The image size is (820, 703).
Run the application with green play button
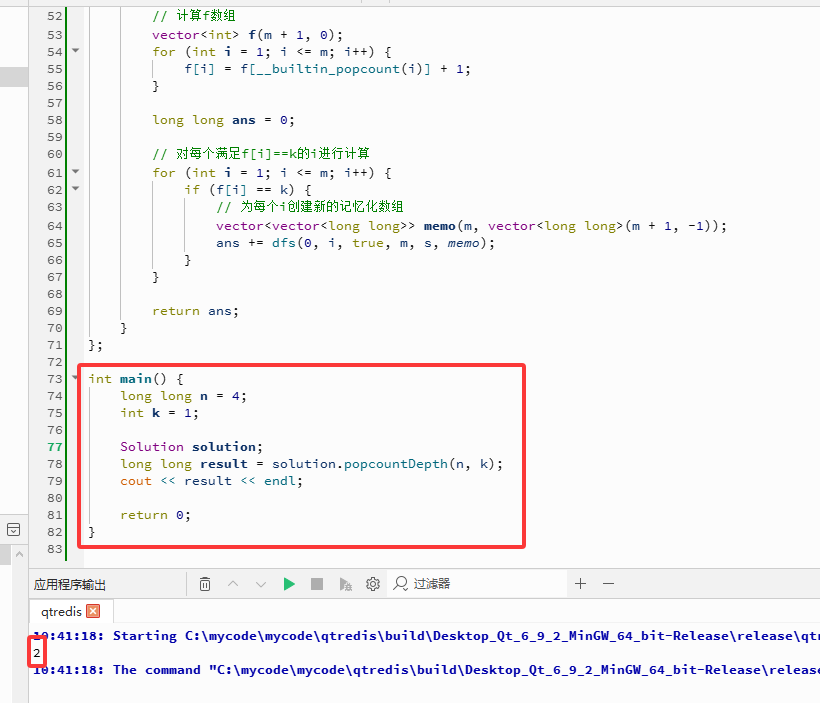click(289, 584)
